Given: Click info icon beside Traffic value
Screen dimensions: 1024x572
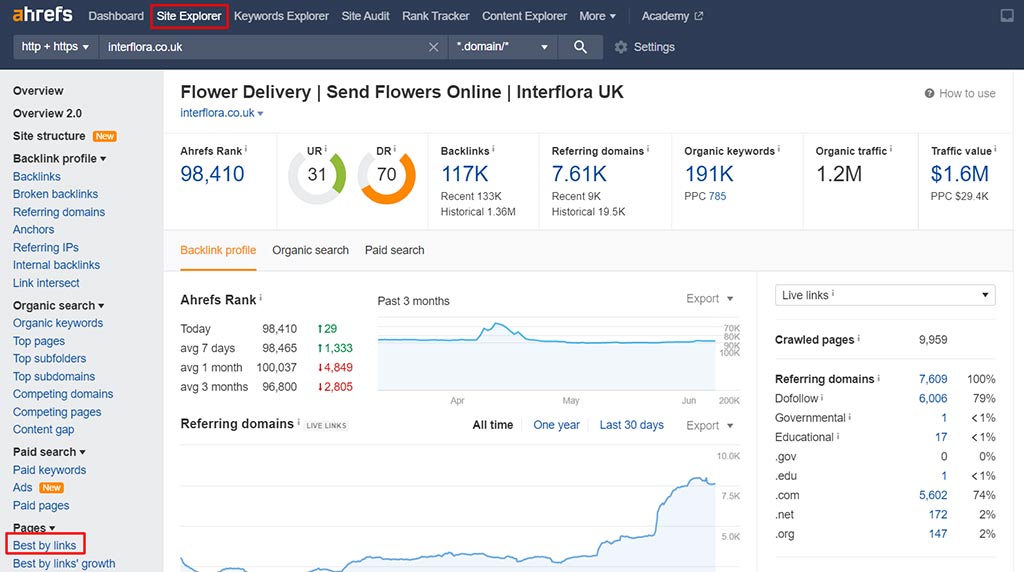Looking at the screenshot, I should (995, 150).
